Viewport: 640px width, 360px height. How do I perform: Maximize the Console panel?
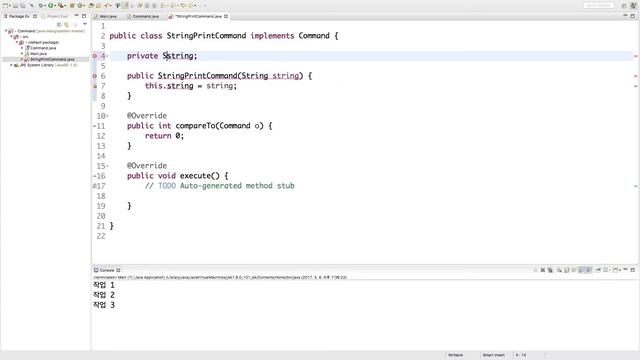click(633, 270)
